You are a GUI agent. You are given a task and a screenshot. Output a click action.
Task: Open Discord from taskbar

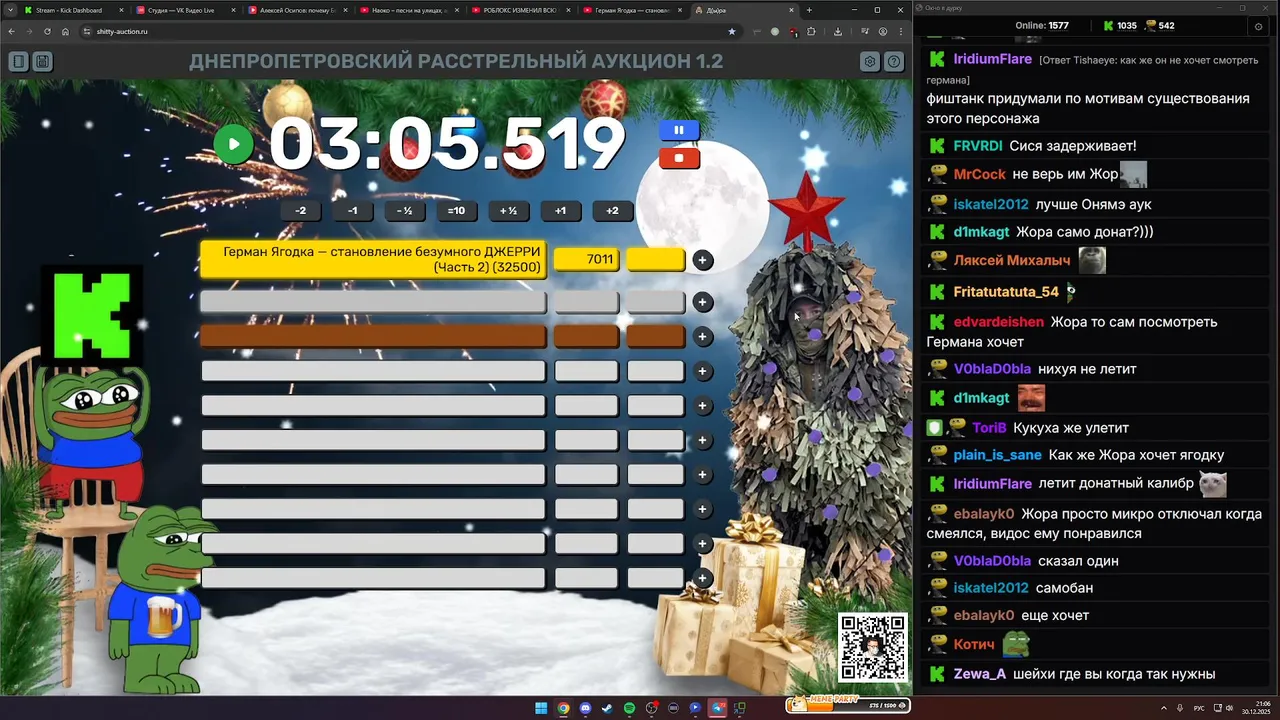[x=585, y=708]
